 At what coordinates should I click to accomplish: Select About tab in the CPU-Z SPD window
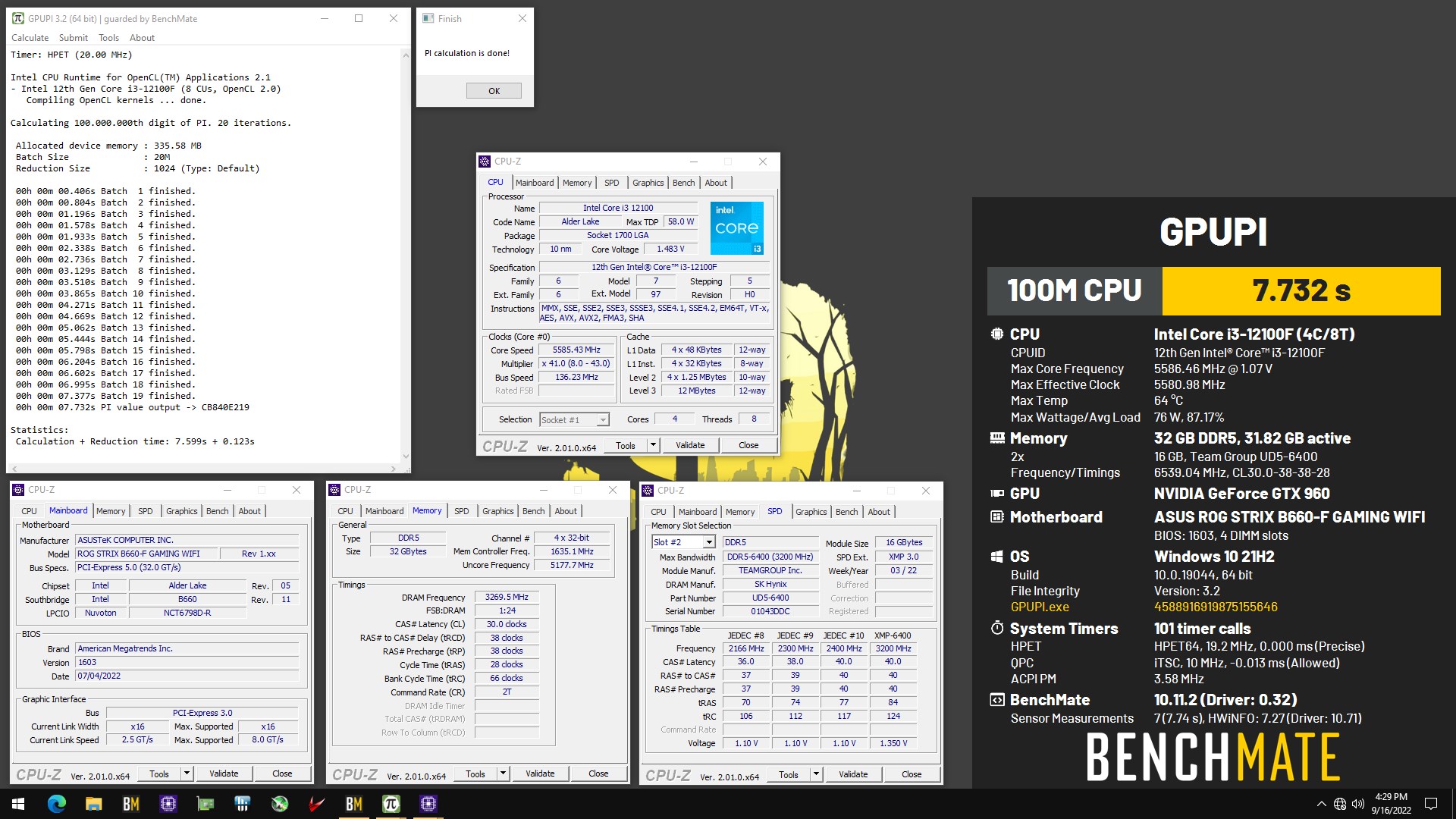(879, 512)
